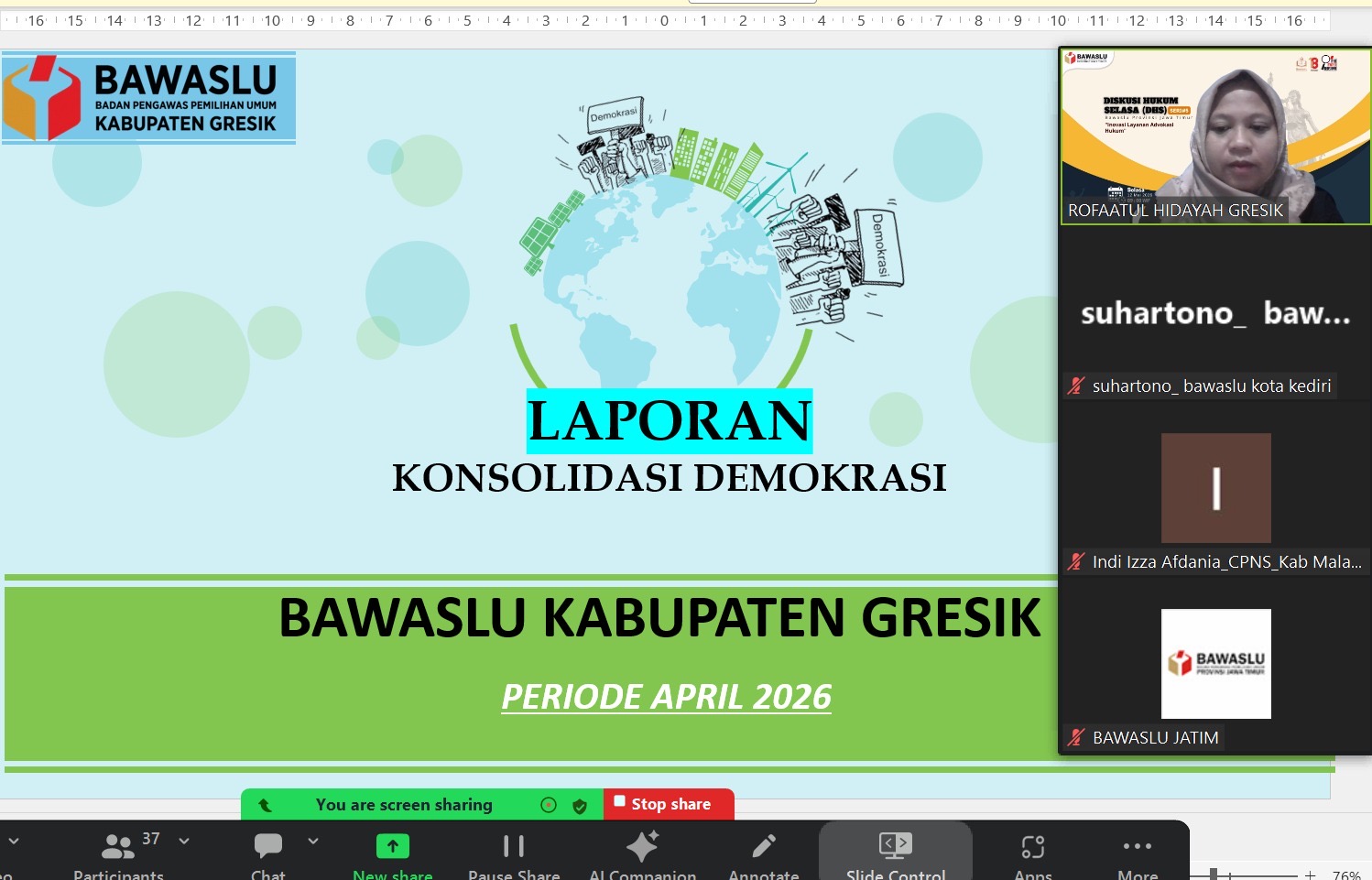Click the arrow icon on the green sharing bar
Screen dimensions: 1372x880
point(265,805)
